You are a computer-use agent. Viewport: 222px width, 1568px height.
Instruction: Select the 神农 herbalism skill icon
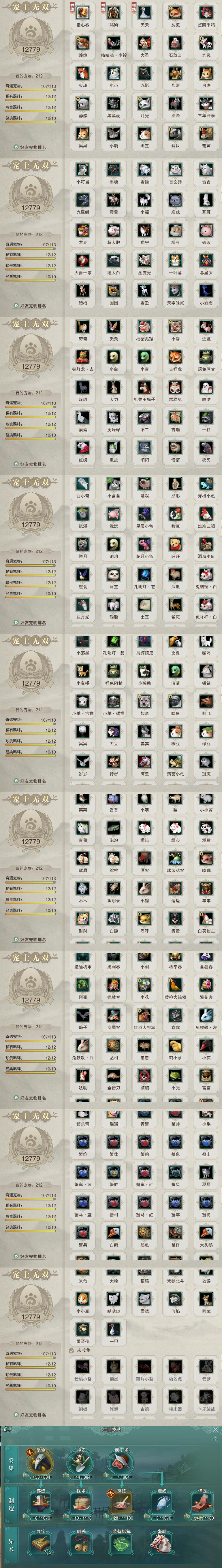81,1460
